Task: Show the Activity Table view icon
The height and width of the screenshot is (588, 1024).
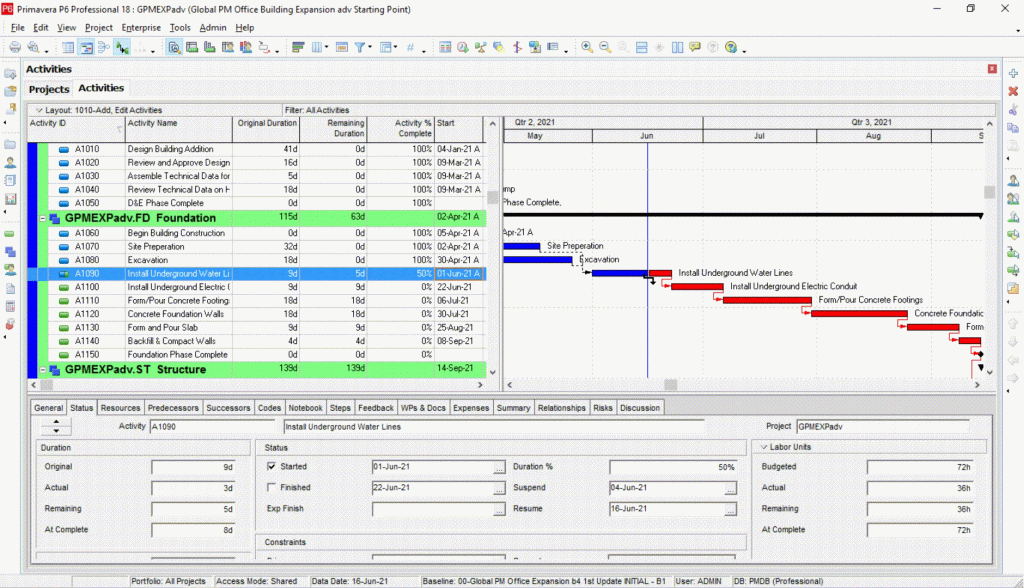Action: point(68,47)
